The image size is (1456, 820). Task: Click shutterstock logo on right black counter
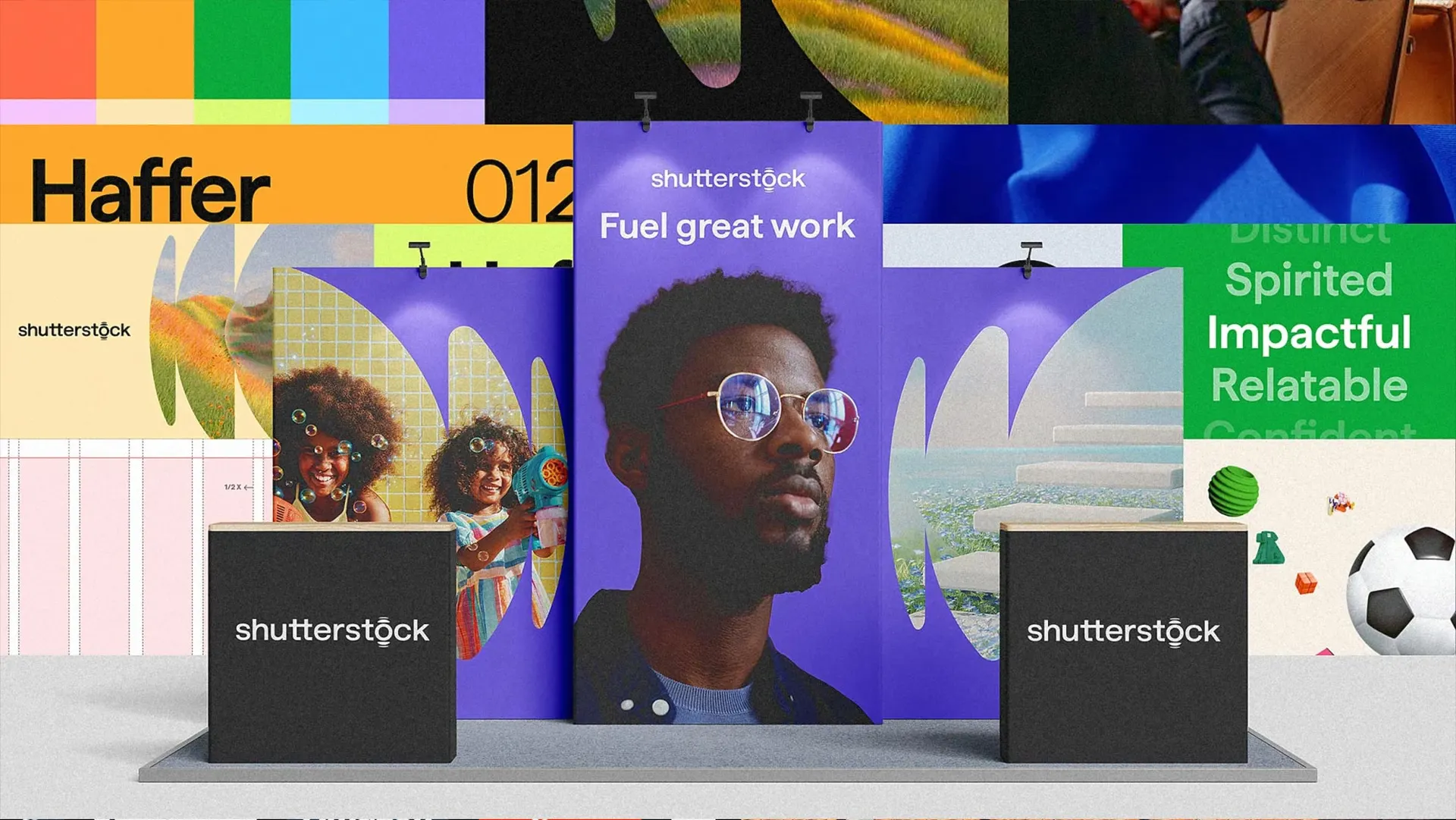click(1123, 632)
